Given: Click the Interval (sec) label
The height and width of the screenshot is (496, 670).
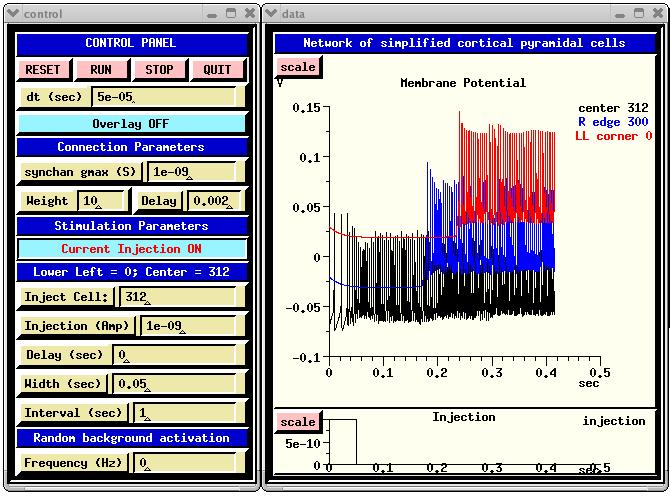Looking at the screenshot, I should coord(73,414).
